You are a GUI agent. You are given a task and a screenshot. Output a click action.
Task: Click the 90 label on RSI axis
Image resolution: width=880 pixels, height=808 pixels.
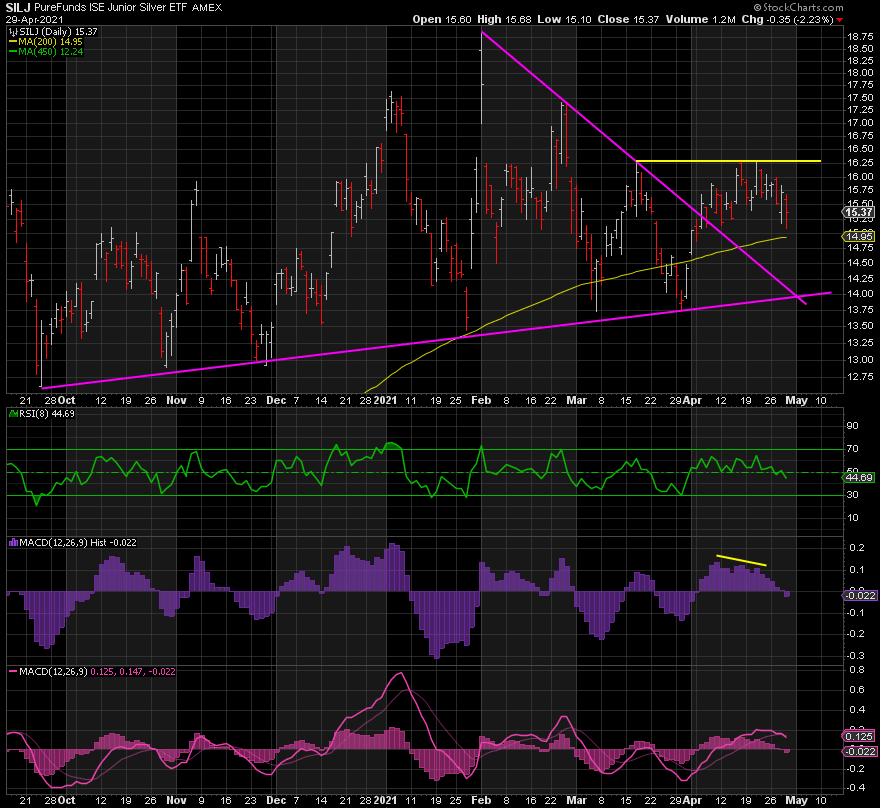coord(852,426)
